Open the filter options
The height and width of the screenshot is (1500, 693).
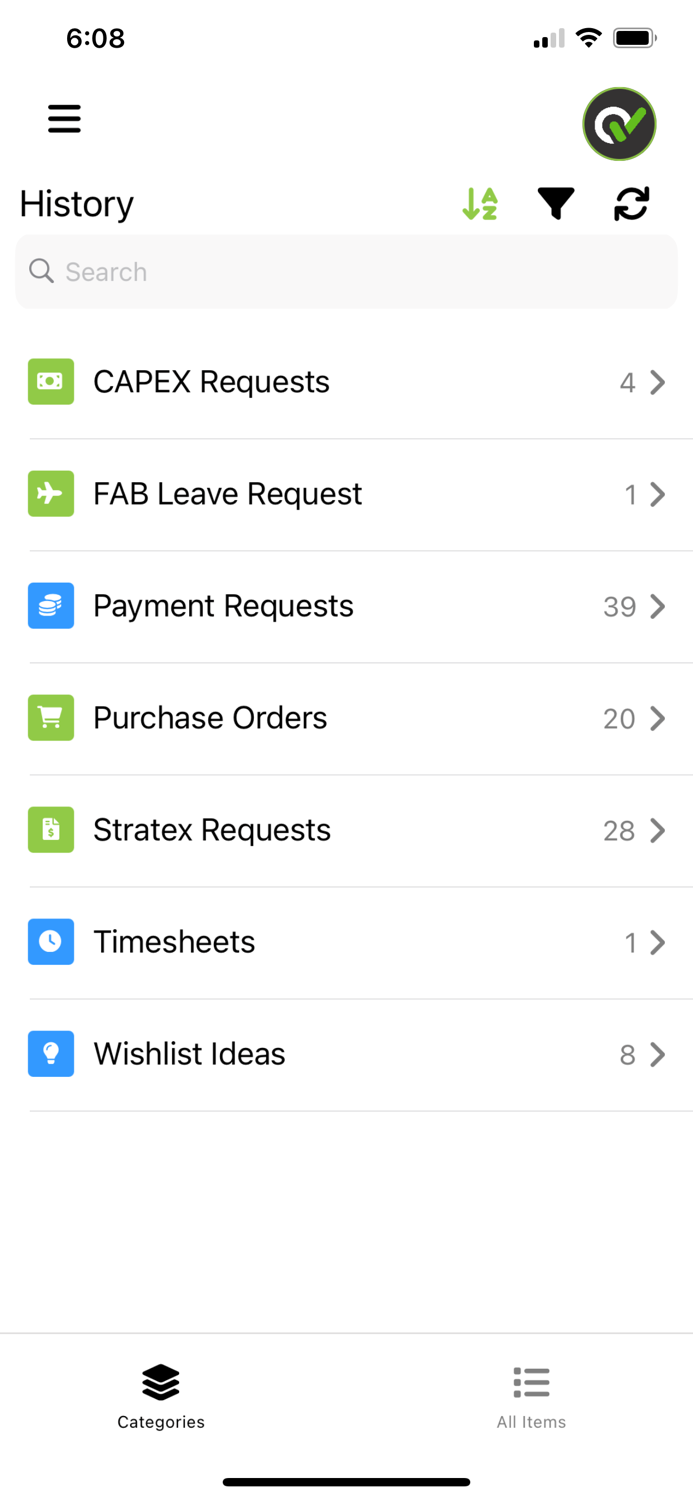pos(556,203)
